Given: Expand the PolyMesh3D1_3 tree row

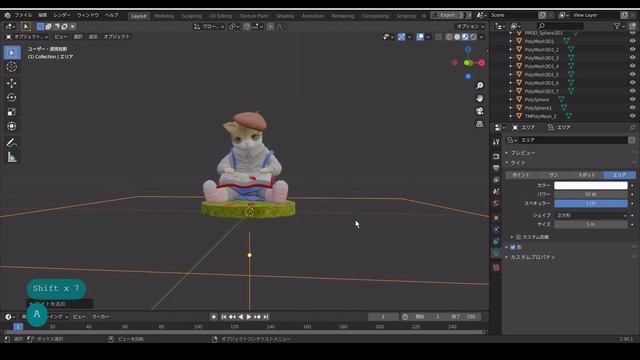Looking at the screenshot, I should point(511,58).
